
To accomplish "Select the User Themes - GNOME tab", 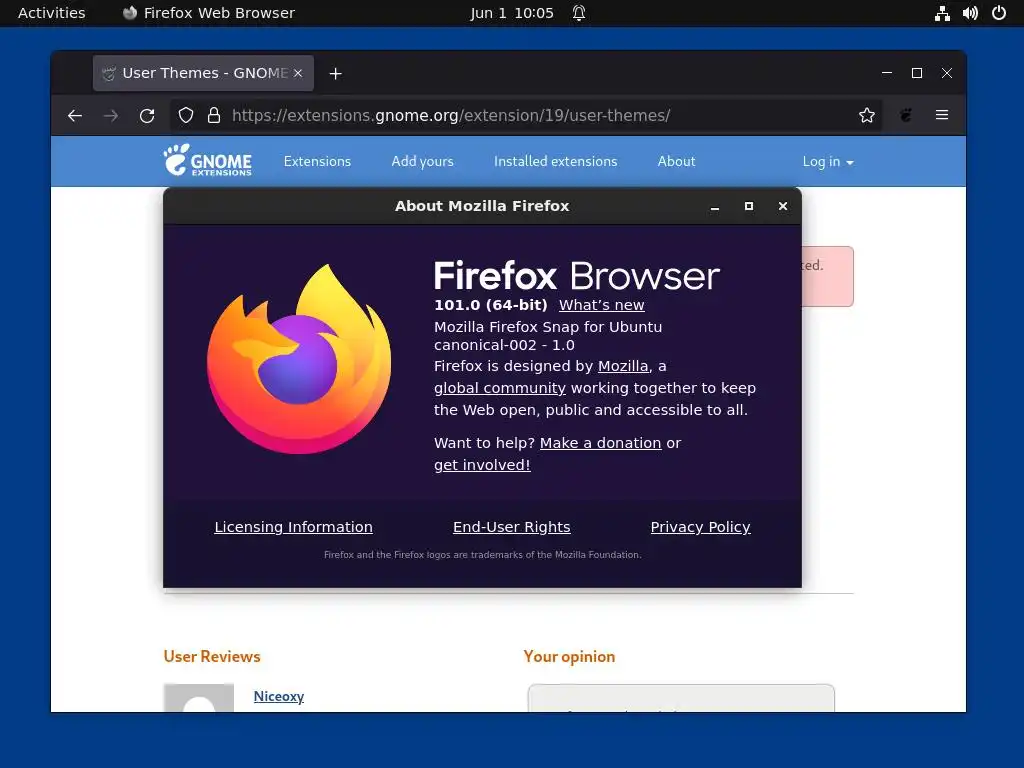I will point(203,73).
